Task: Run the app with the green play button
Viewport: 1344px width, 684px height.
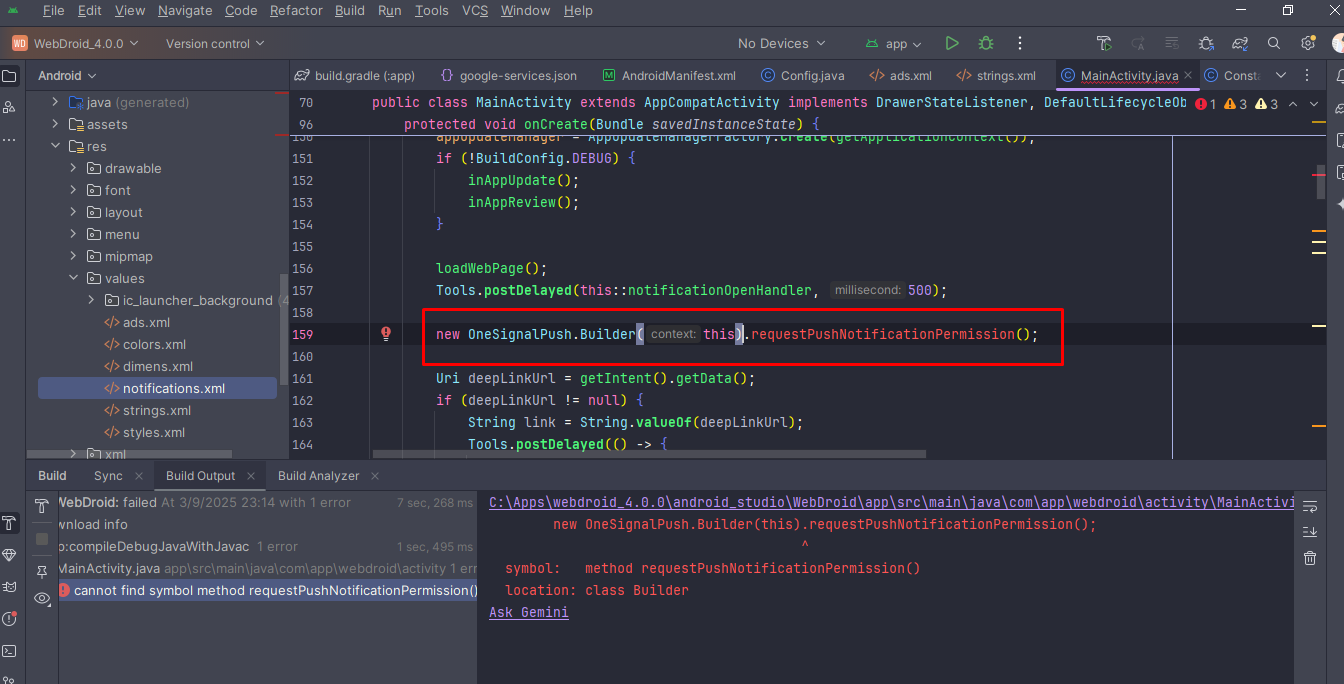Action: pyautogui.click(x=952, y=43)
